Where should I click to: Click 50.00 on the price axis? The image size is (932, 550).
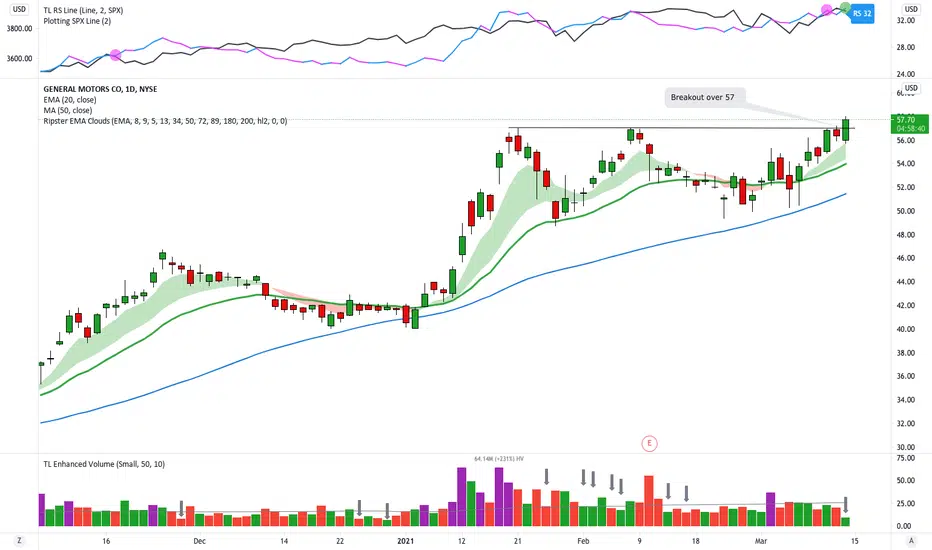pos(906,211)
